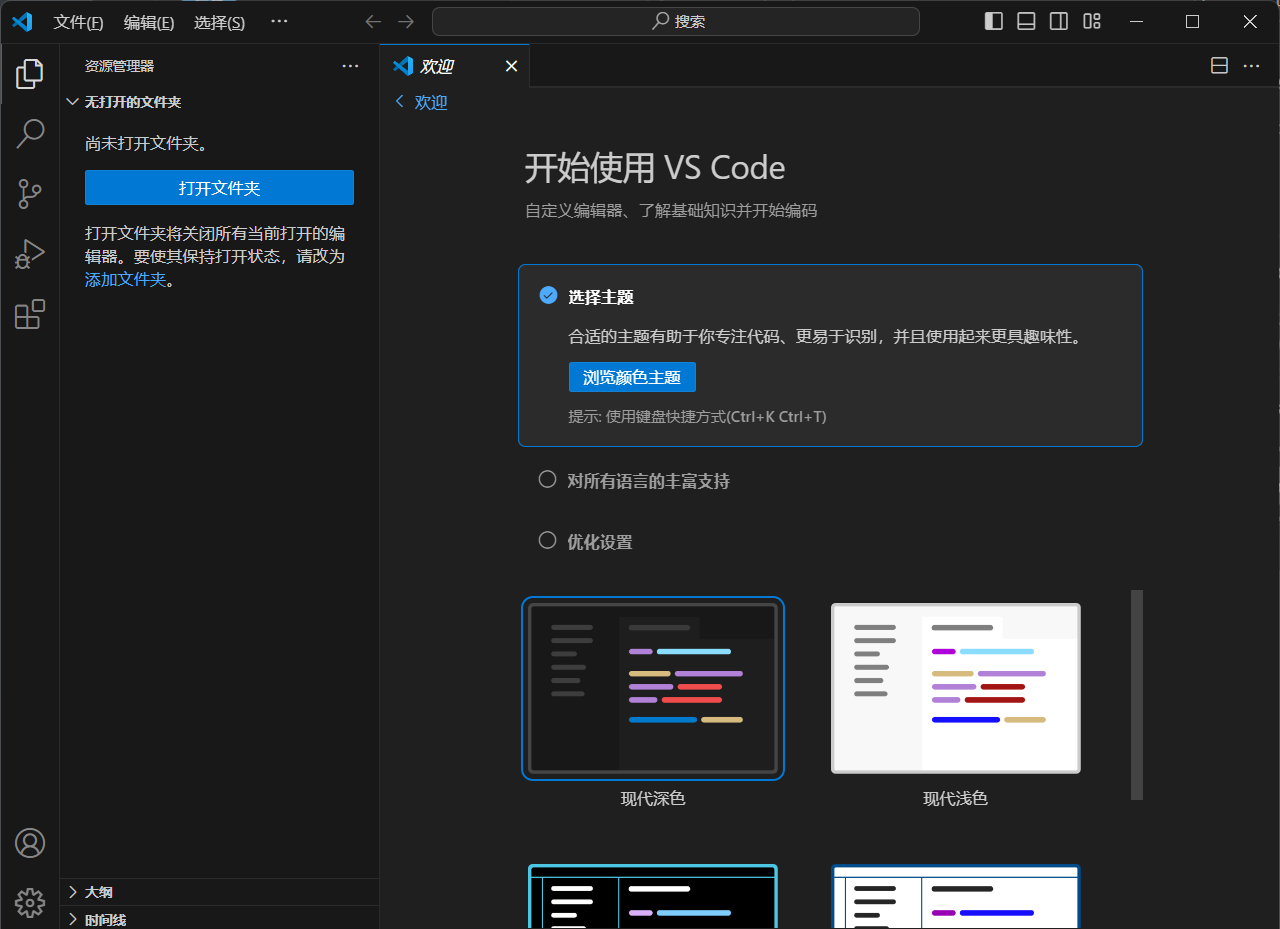Toggle the secondary side bar layout icon
Image resolution: width=1280 pixels, height=929 pixels.
tap(1059, 22)
